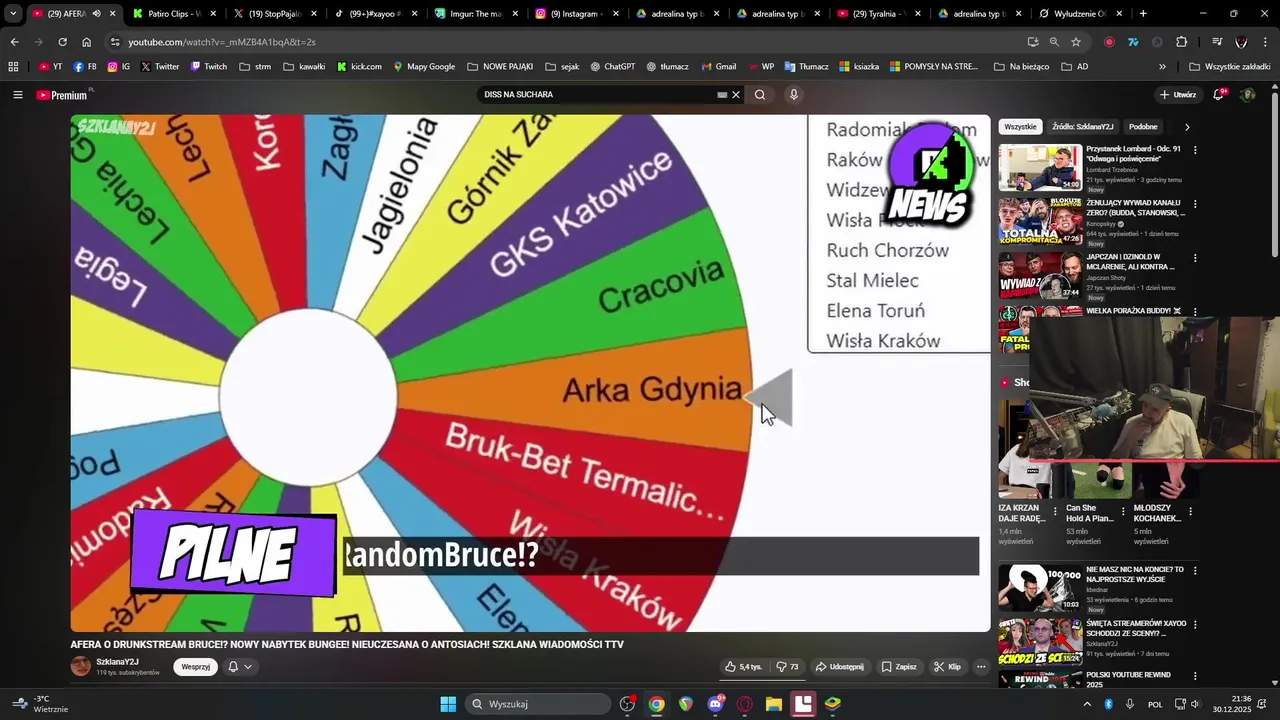Open subscription notification bell dropdown
Image resolution: width=1280 pixels, height=720 pixels.
pos(240,667)
